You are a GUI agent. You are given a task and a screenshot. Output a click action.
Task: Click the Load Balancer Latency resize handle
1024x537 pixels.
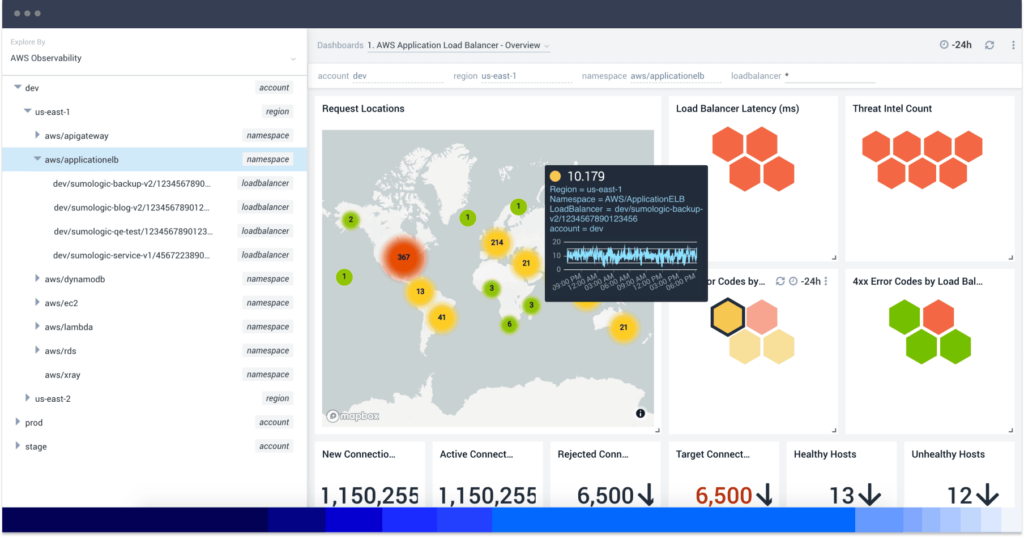tap(834, 257)
